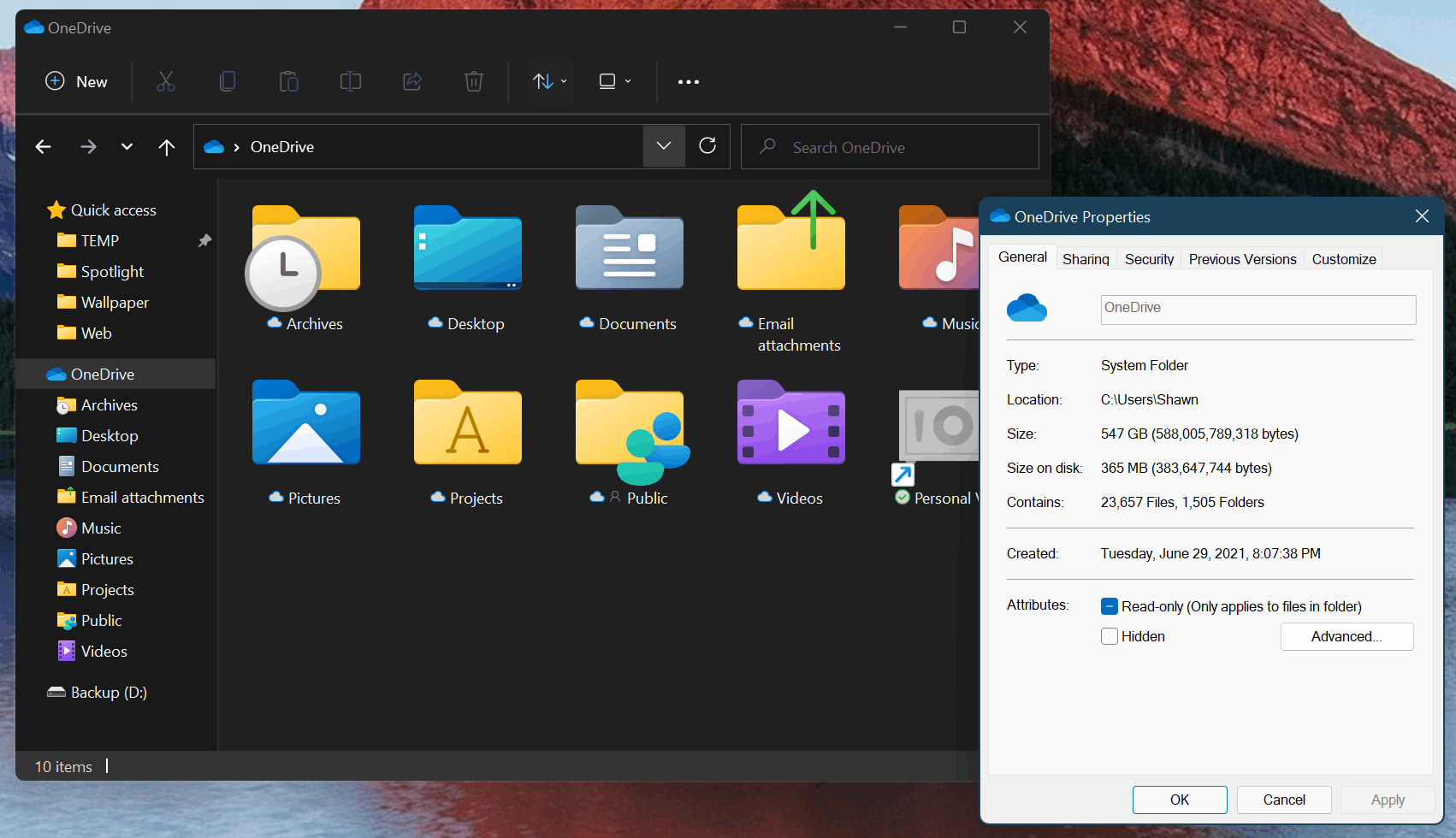Open Web folder in sidebar
The height and width of the screenshot is (838, 1456).
tap(96, 333)
